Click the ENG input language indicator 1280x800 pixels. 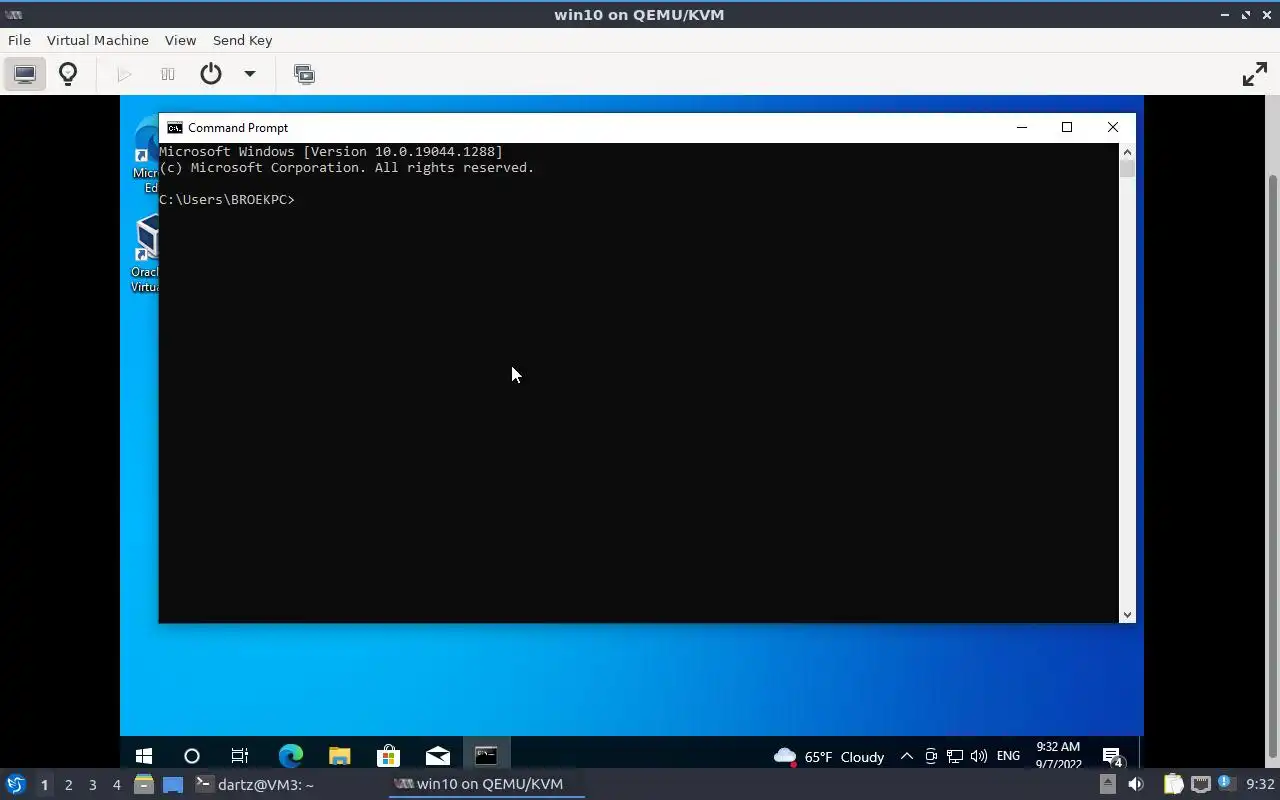(x=1008, y=756)
